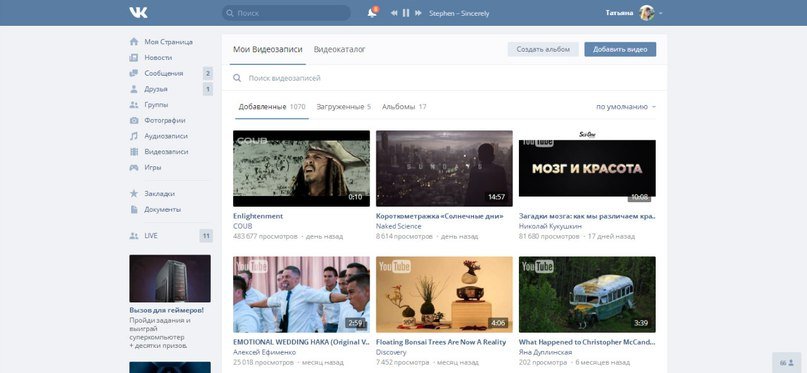Open Друзья in sidebar
Viewport: 807px width, 373px height.
pos(155,89)
